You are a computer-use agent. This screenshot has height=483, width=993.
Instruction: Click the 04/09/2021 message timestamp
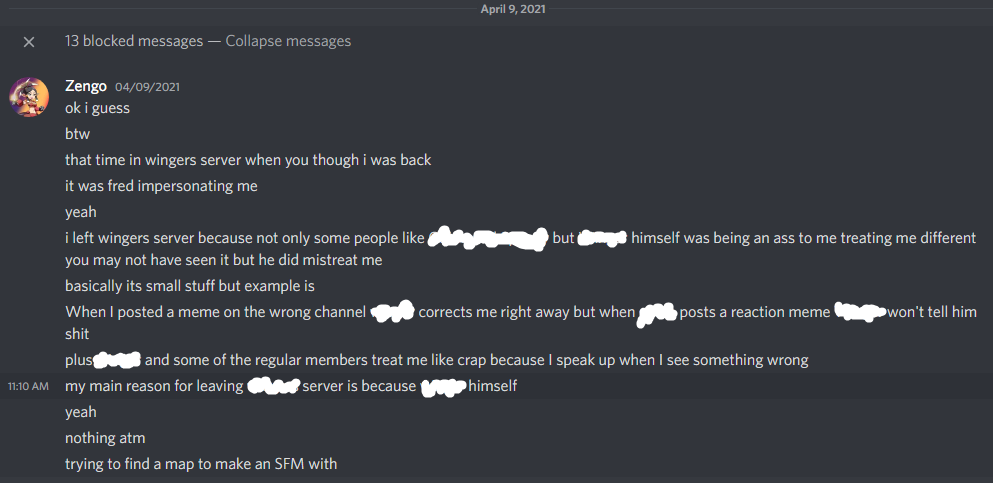(x=147, y=87)
